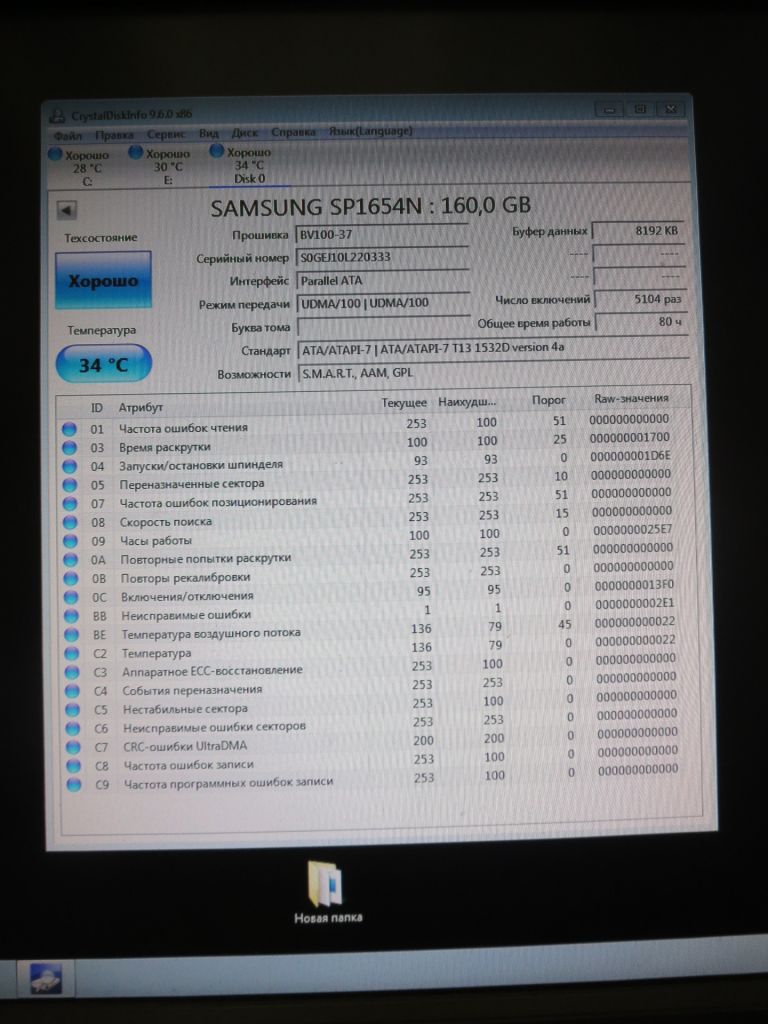This screenshot has width=768, height=1024.
Task: Open the Файл menu
Action: 69,136
